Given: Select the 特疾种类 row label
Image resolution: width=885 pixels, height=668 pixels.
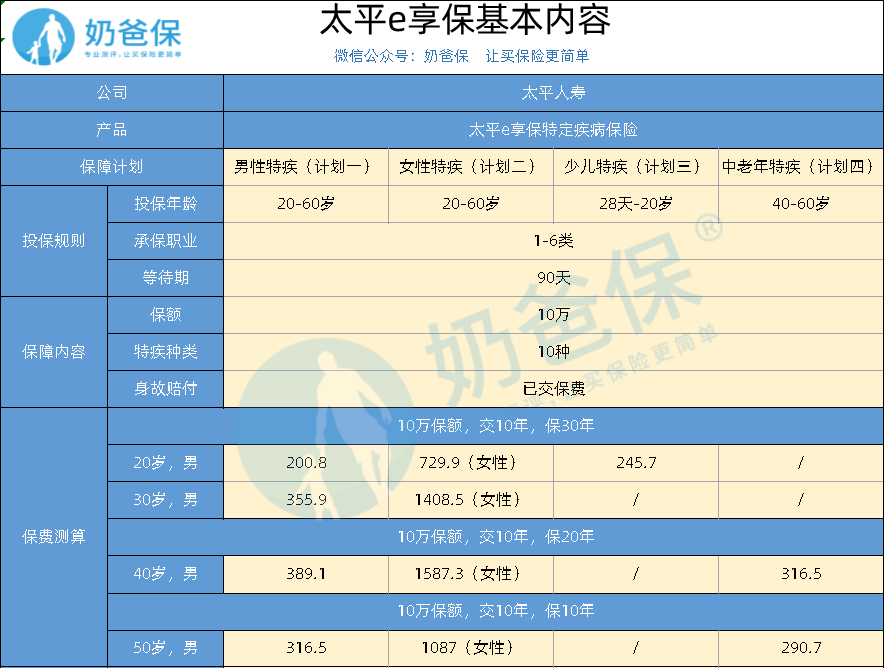Looking at the screenshot, I should coord(165,352).
